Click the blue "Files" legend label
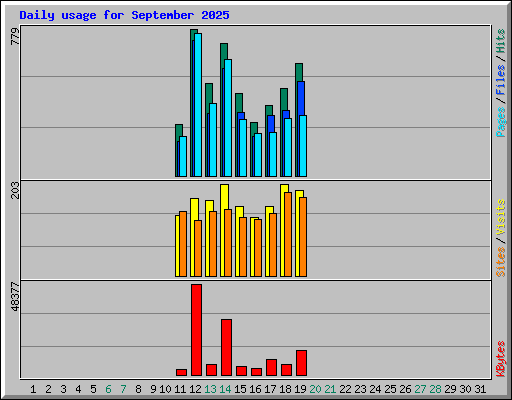512x400 pixels. pos(500,79)
